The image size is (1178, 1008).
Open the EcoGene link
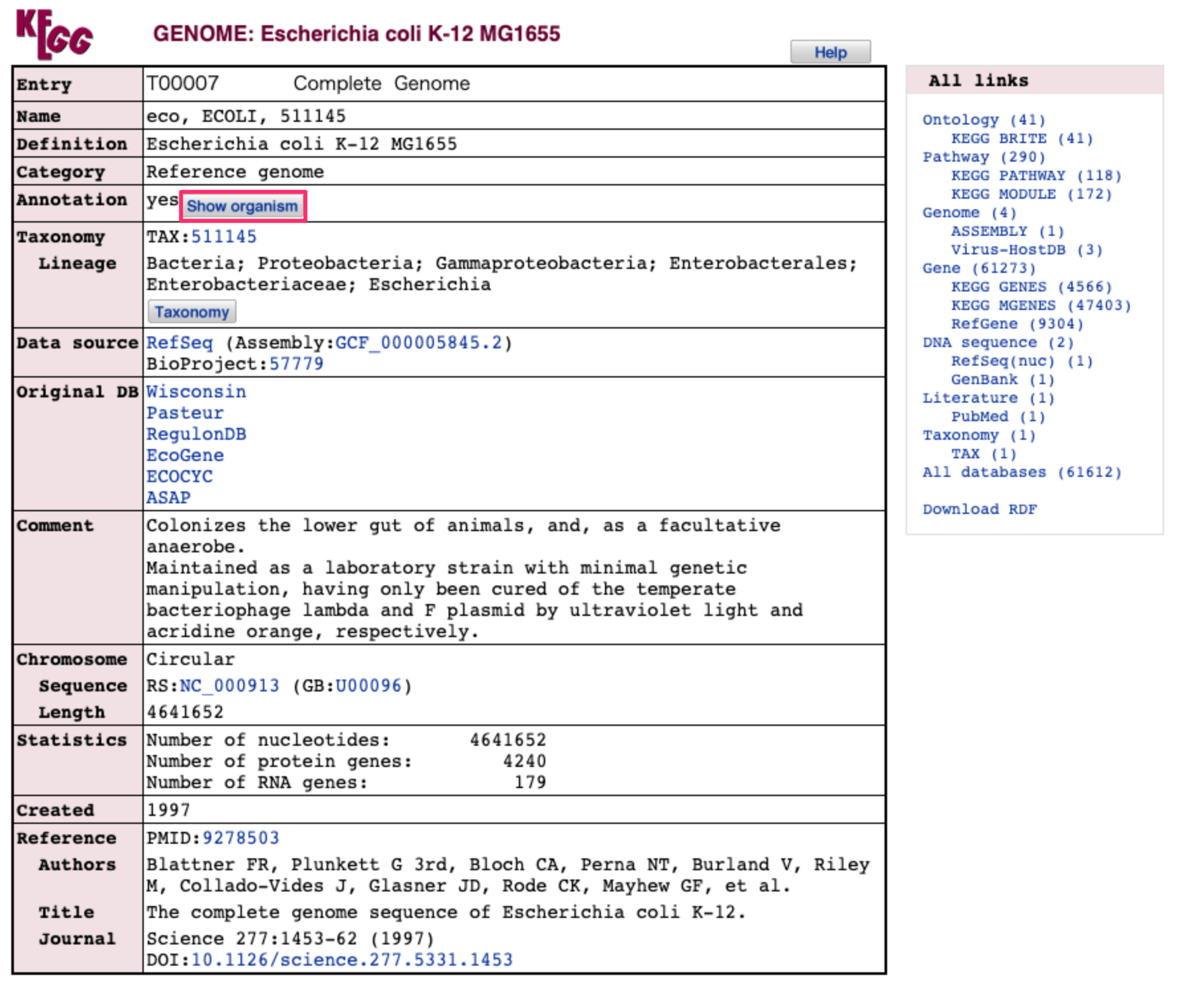pos(185,455)
